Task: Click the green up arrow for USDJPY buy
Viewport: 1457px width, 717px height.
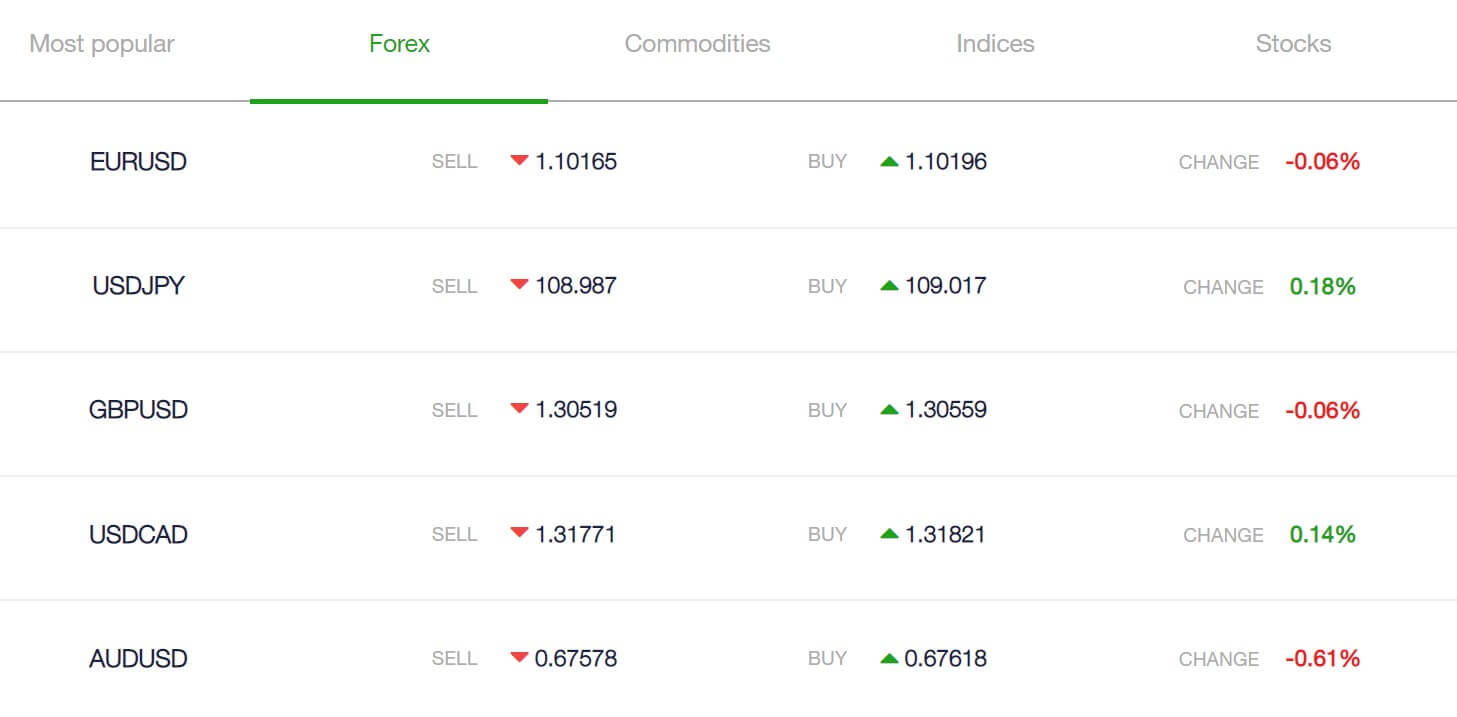Action: [x=889, y=285]
